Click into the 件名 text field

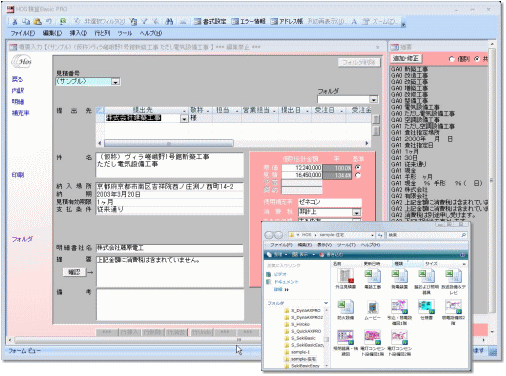170,165
